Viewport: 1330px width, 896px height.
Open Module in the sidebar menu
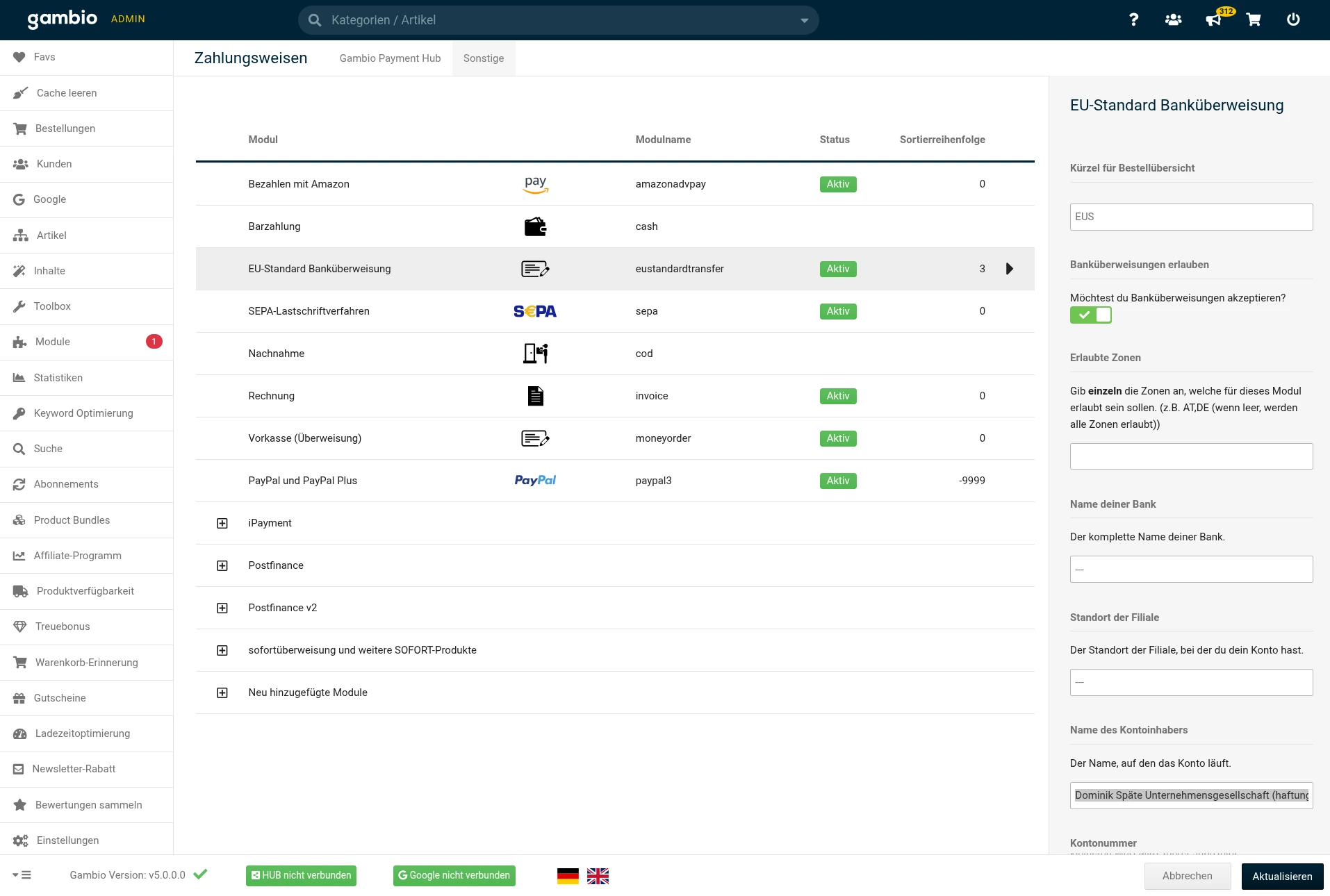pyautogui.click(x=53, y=342)
